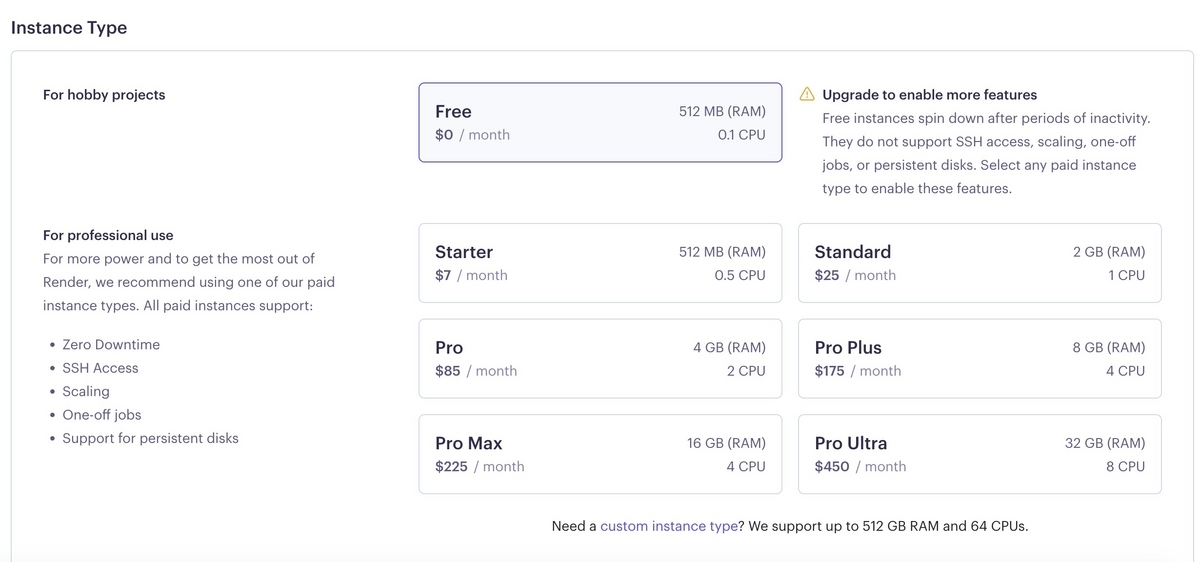Click the 'For hobby projects' label
Viewport: 1200px width, 562px height.
pyautogui.click(x=104, y=95)
